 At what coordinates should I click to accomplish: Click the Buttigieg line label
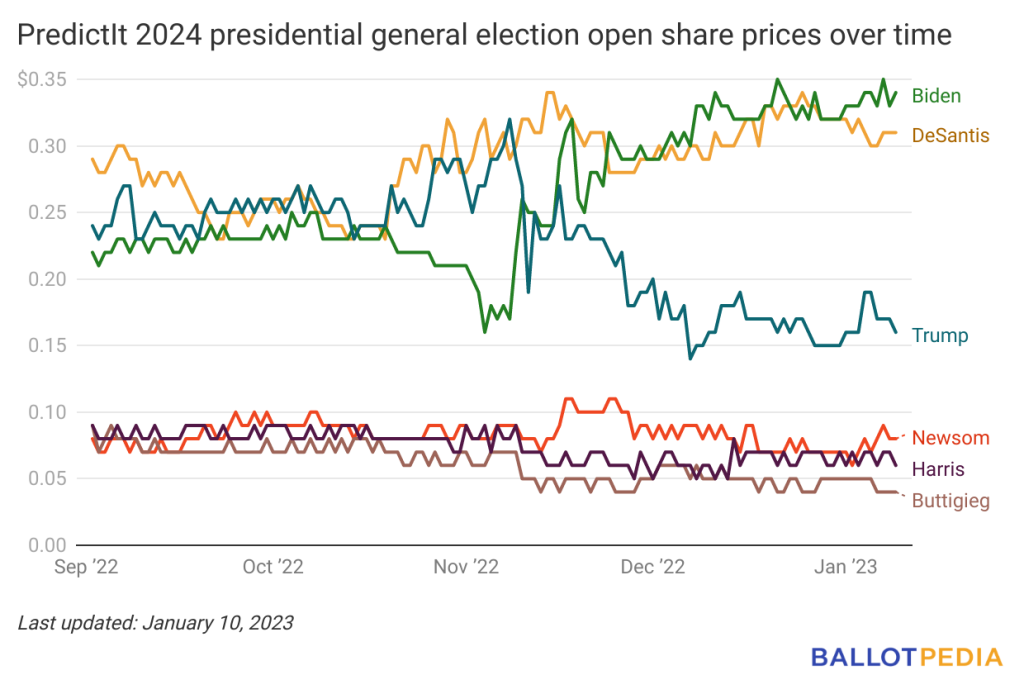(x=951, y=501)
